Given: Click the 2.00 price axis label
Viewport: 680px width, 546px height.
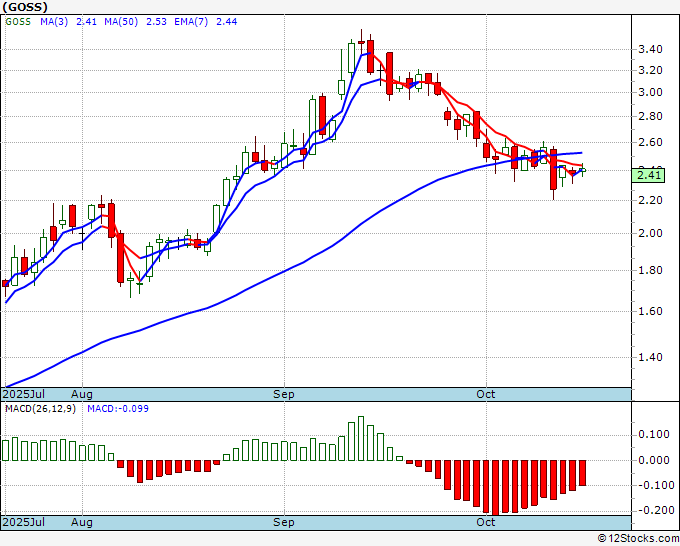Looking at the screenshot, I should tap(651, 233).
